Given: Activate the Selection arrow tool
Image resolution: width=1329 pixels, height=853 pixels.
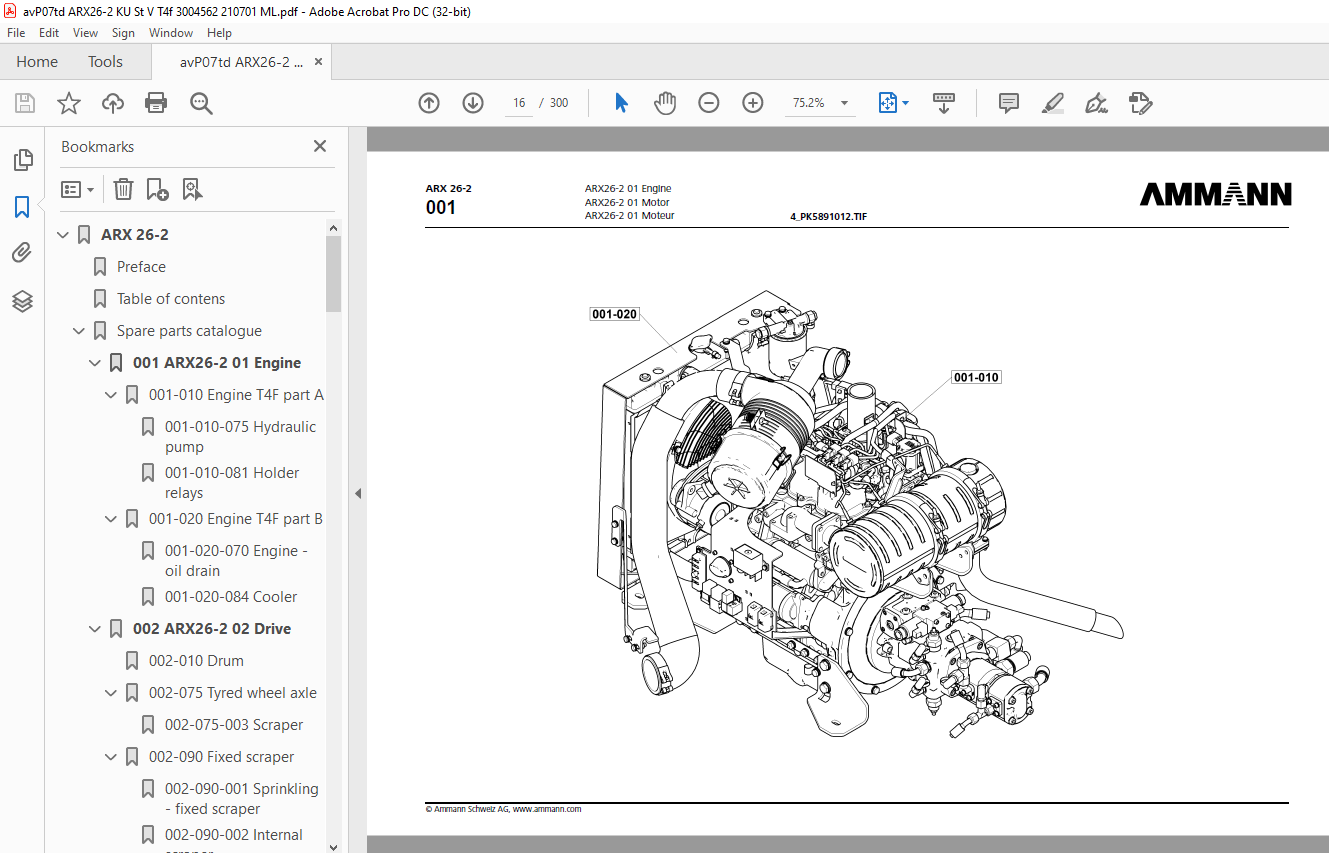Looking at the screenshot, I should coord(621,103).
